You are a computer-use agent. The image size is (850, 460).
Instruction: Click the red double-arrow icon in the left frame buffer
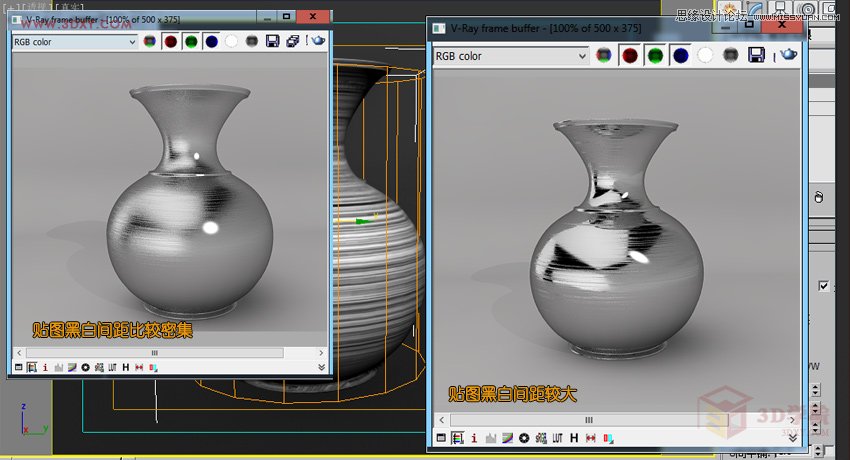click(x=139, y=367)
